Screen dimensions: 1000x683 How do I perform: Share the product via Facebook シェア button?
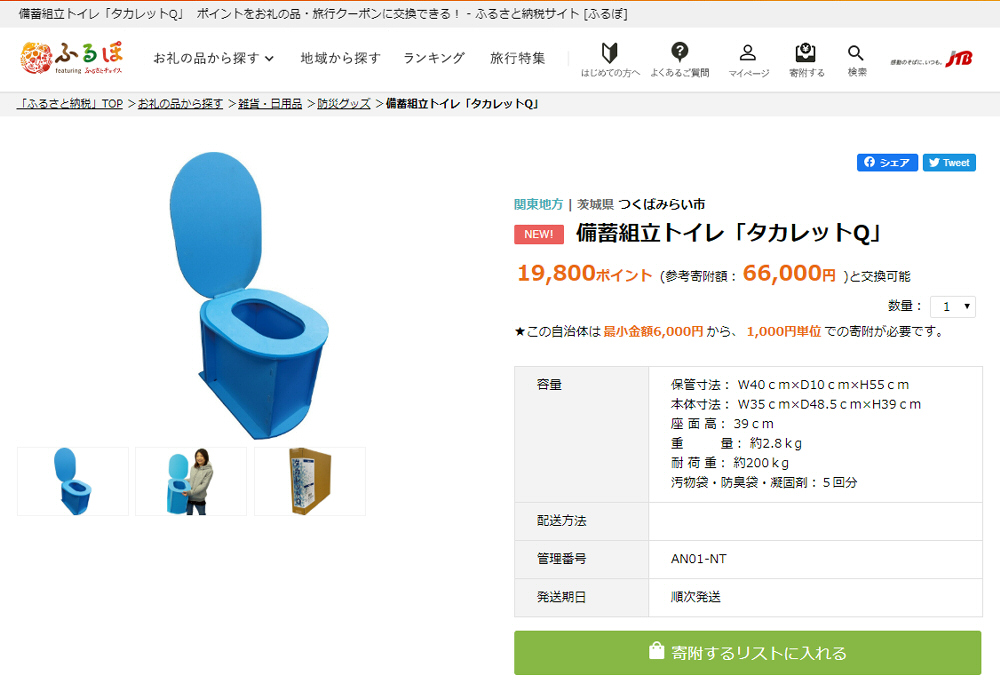[887, 163]
